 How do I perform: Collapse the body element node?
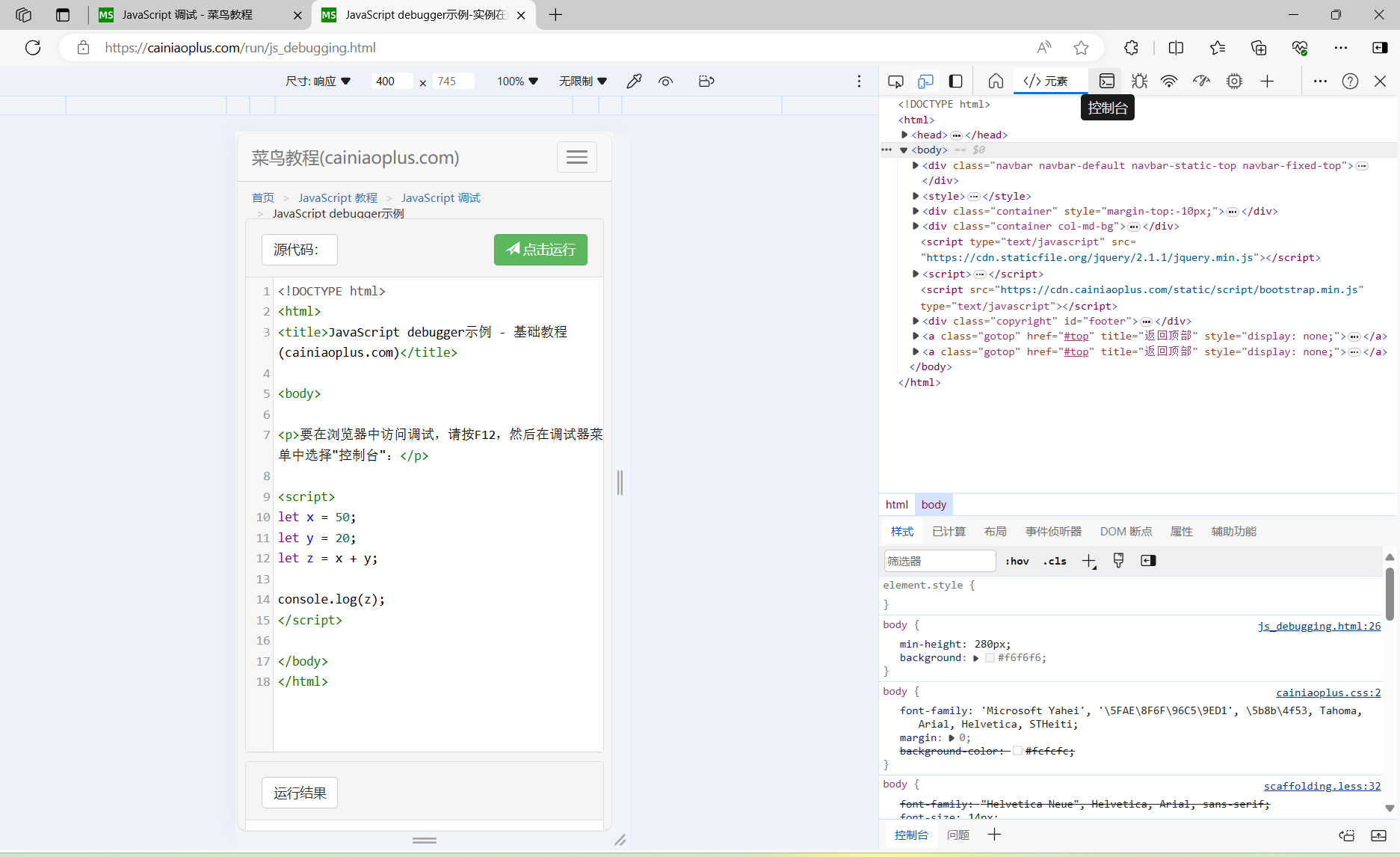point(904,150)
